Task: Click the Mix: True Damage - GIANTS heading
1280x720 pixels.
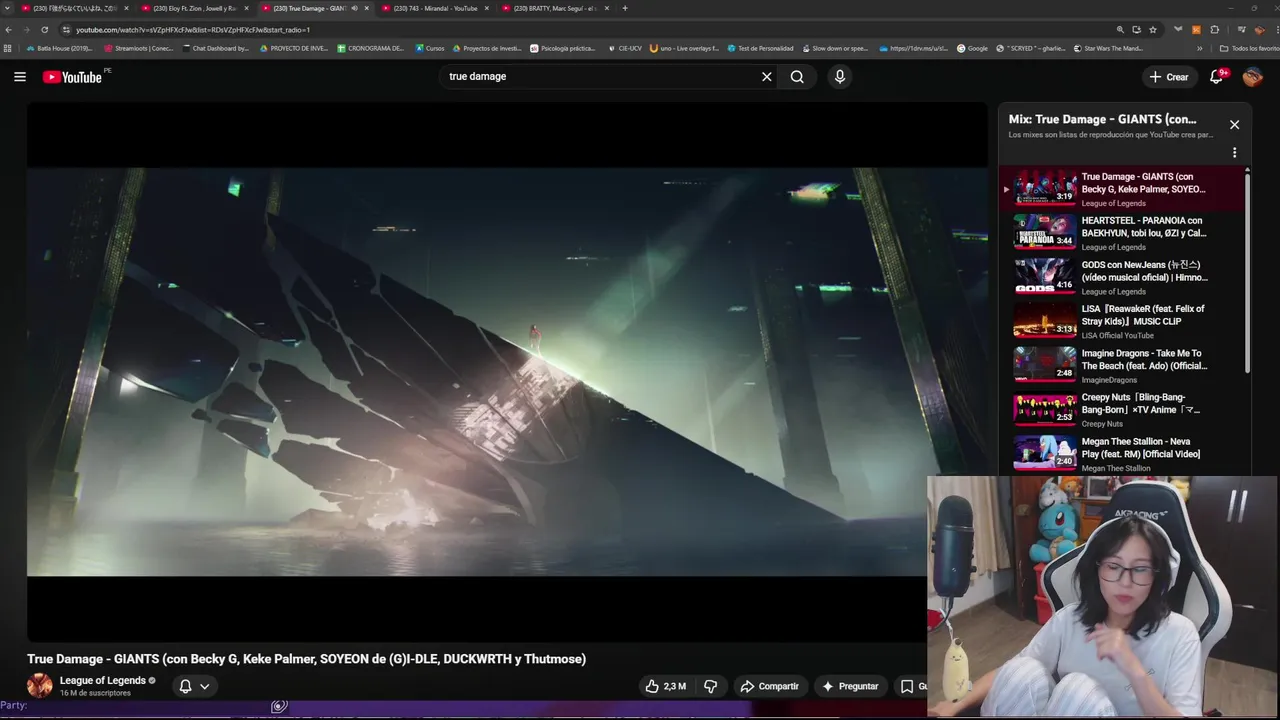Action: [1103, 119]
